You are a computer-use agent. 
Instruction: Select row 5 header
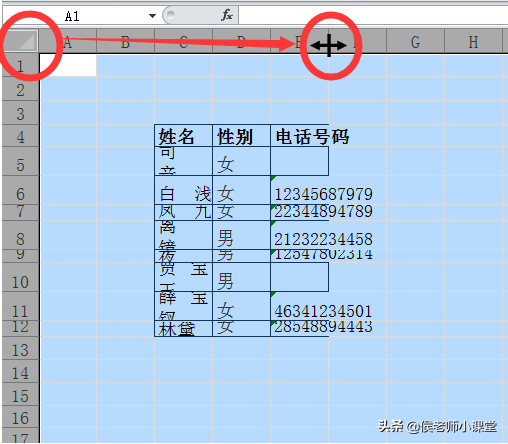(21, 161)
